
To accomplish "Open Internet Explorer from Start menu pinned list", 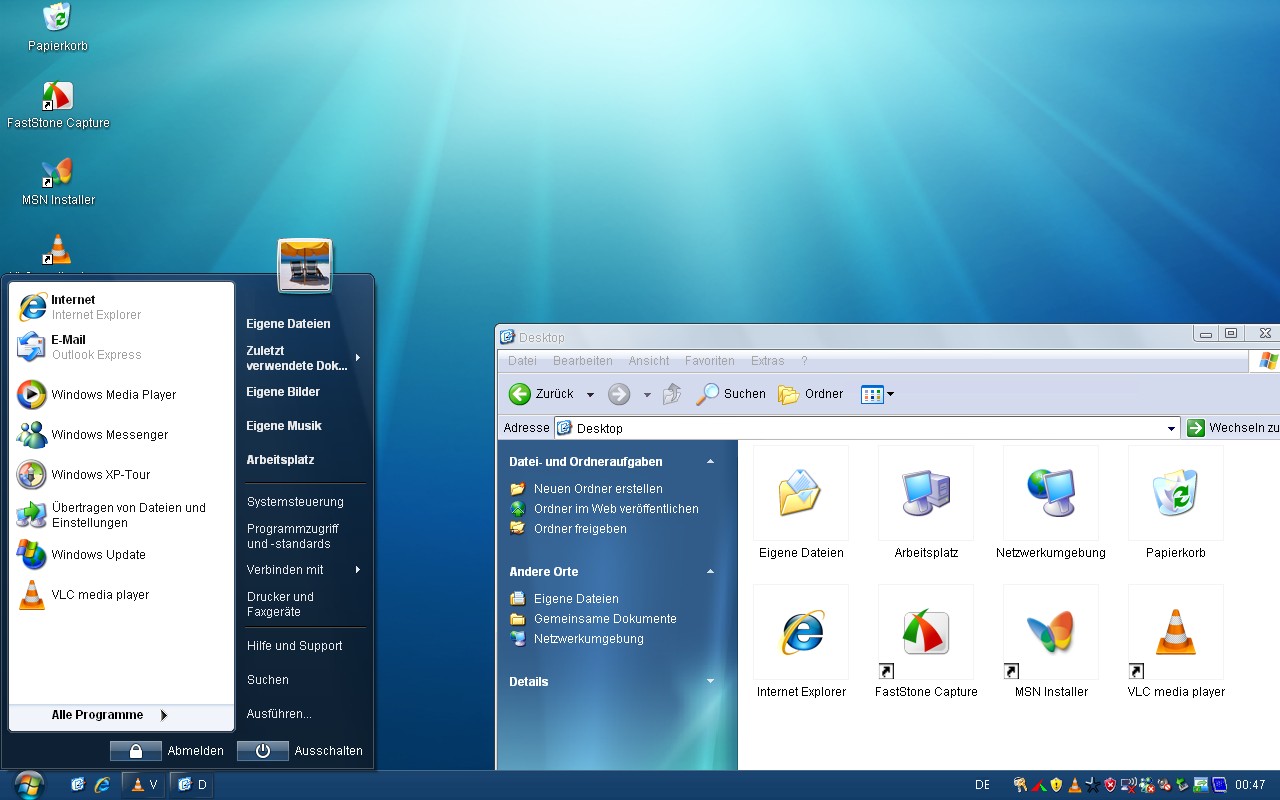I will 122,307.
